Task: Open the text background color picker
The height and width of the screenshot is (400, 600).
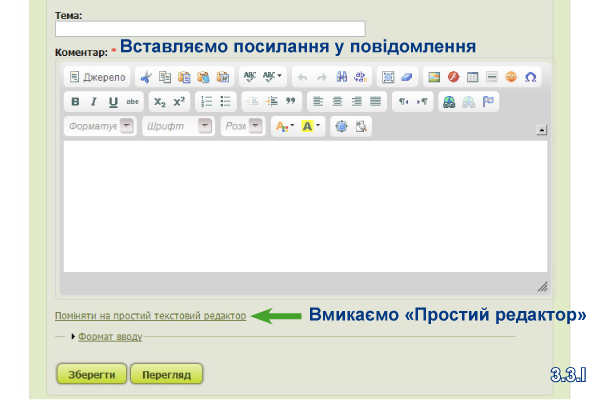Action: pyautogui.click(x=311, y=126)
